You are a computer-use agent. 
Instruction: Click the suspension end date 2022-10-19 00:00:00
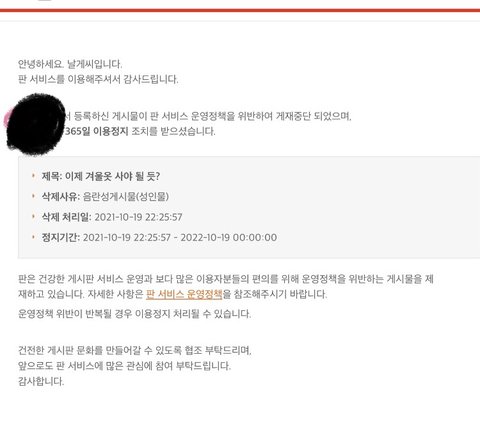[229, 238]
